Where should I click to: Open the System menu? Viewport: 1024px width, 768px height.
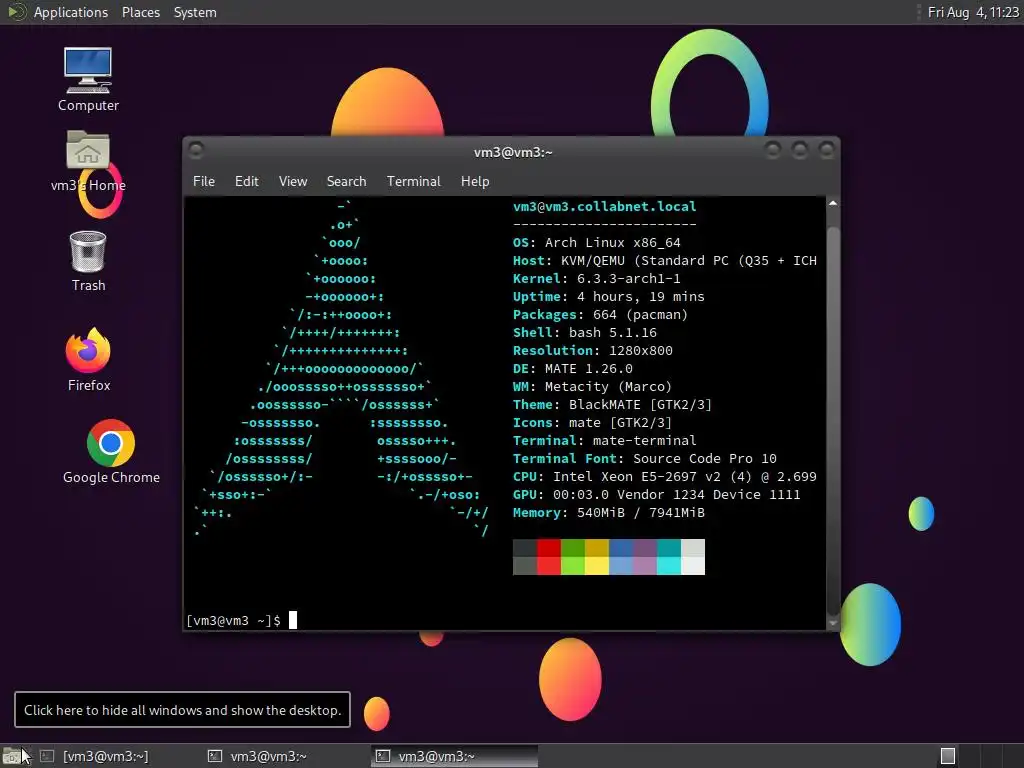pyautogui.click(x=195, y=12)
